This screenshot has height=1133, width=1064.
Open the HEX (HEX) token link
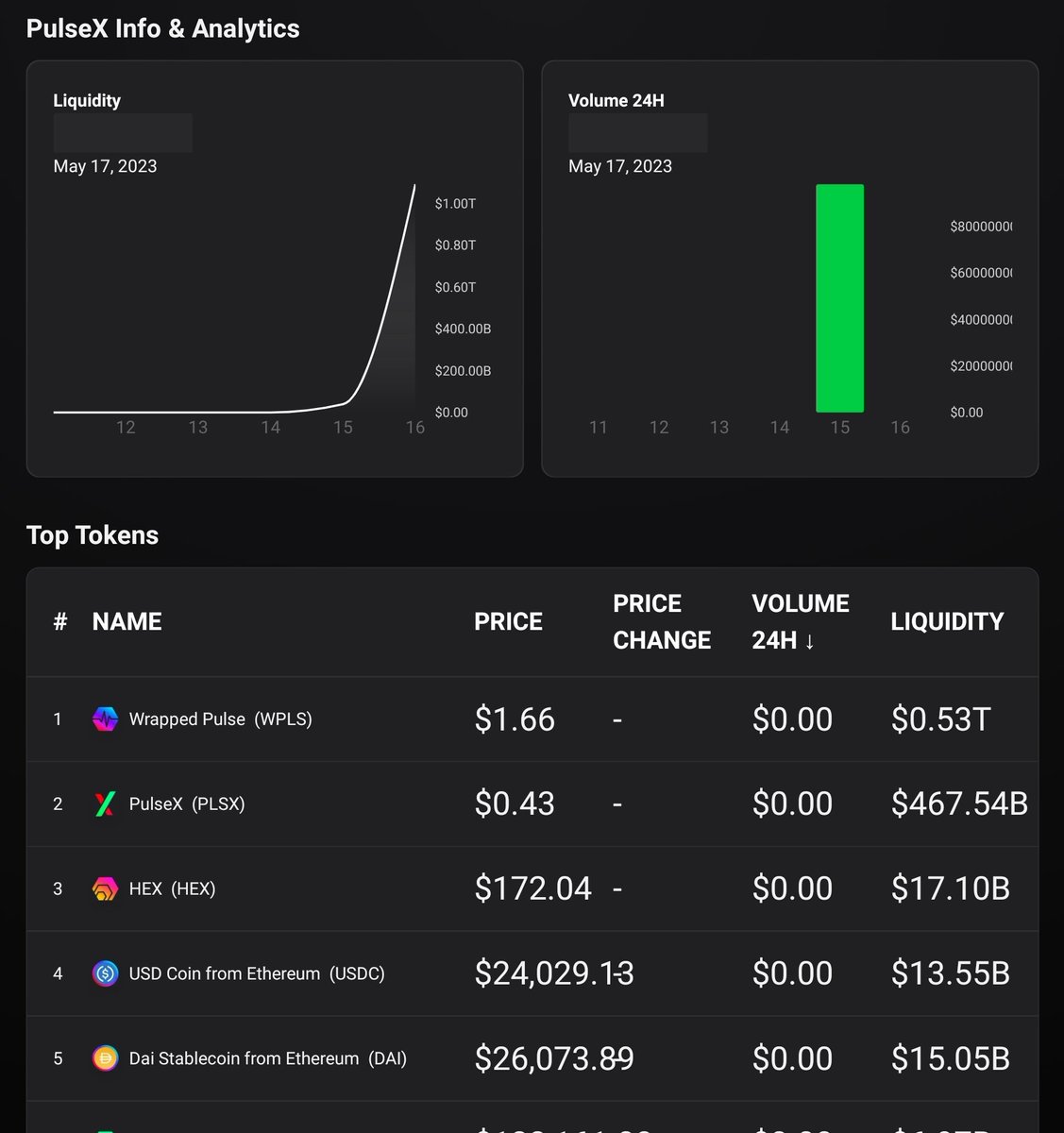(x=172, y=889)
